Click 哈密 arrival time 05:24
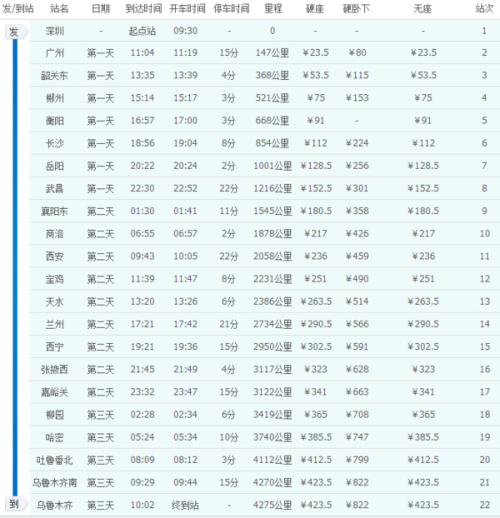Image resolution: width=500 pixels, height=518 pixels. (x=142, y=437)
